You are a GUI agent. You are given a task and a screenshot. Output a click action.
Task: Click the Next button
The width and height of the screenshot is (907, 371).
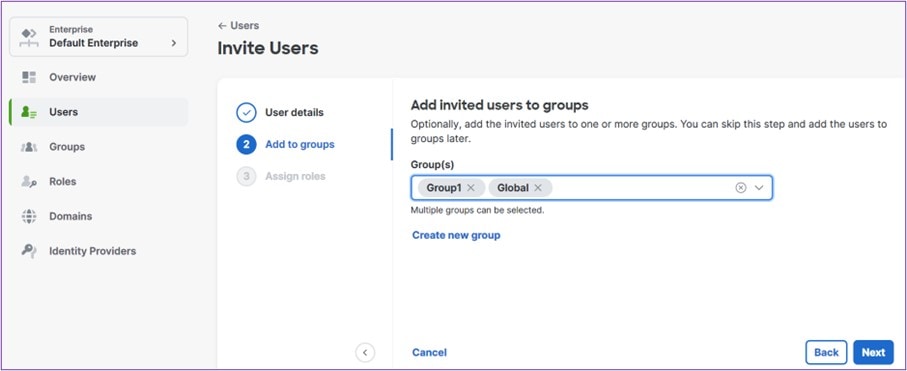(873, 352)
